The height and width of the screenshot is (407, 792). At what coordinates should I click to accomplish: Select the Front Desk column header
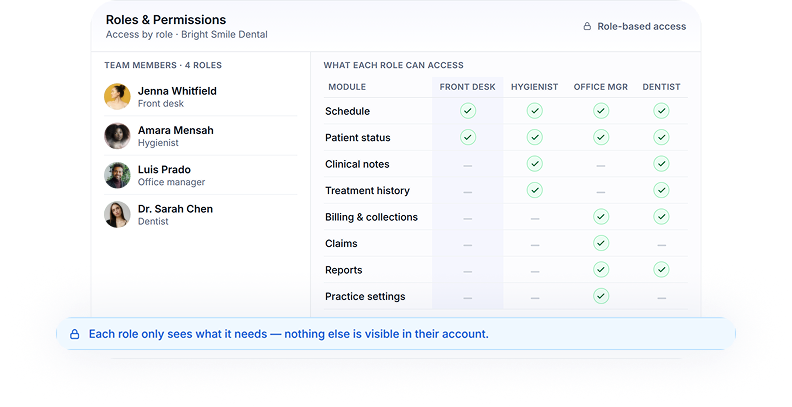coord(468,87)
